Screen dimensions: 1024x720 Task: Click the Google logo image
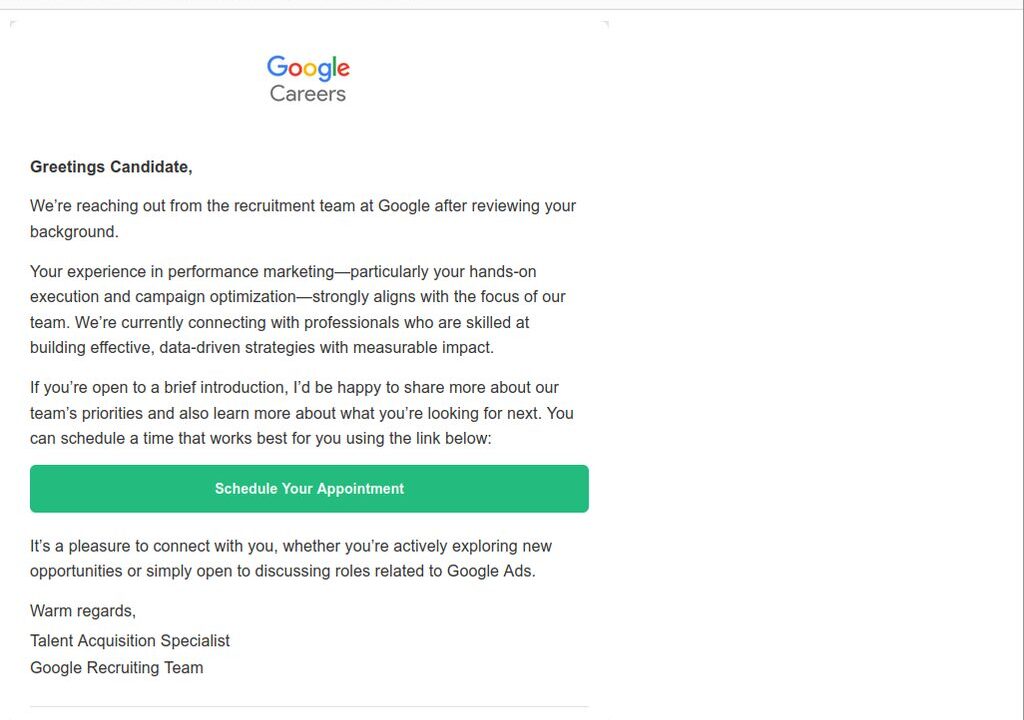click(x=308, y=68)
